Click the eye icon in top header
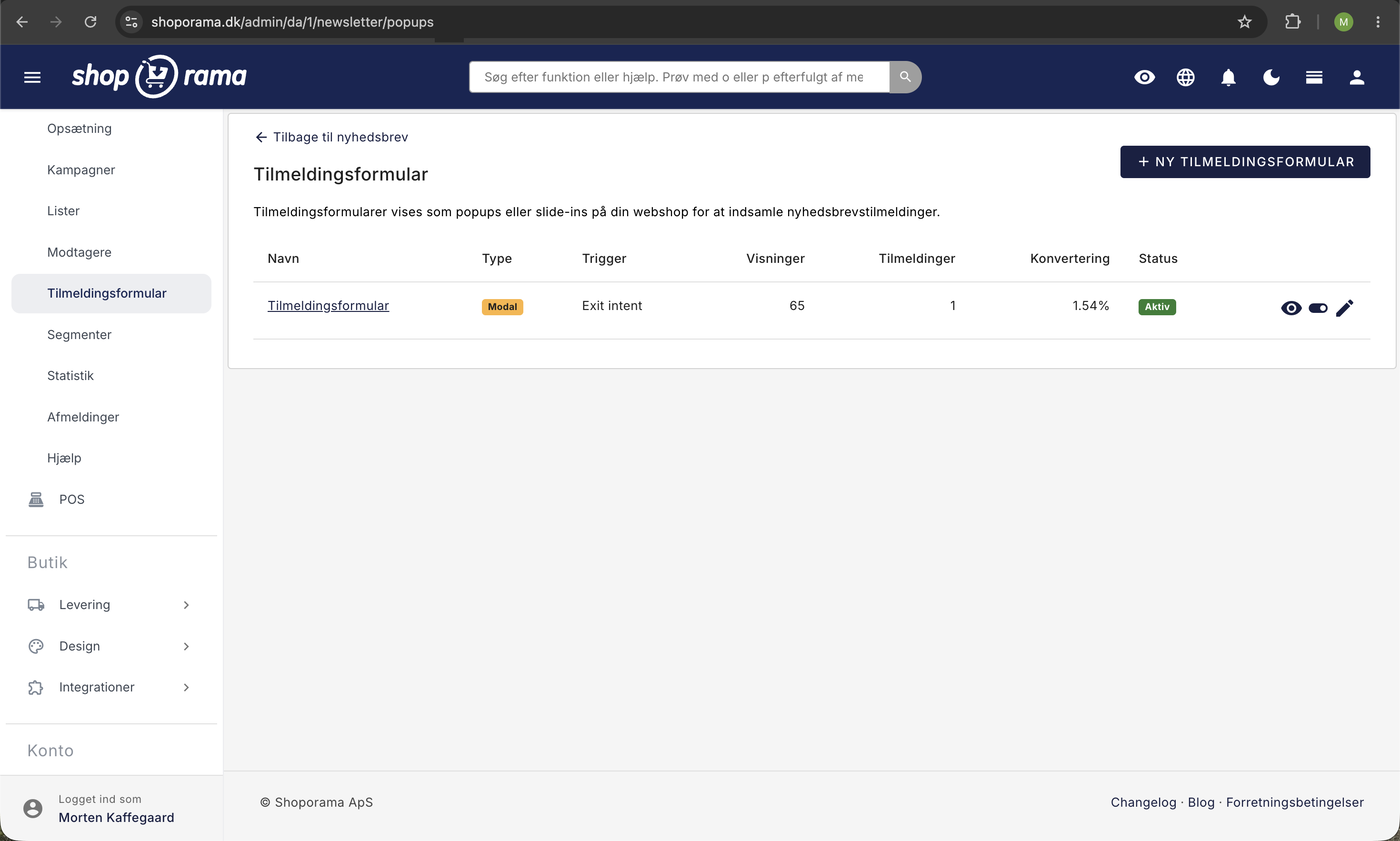Image resolution: width=1400 pixels, height=841 pixels. pyautogui.click(x=1145, y=77)
